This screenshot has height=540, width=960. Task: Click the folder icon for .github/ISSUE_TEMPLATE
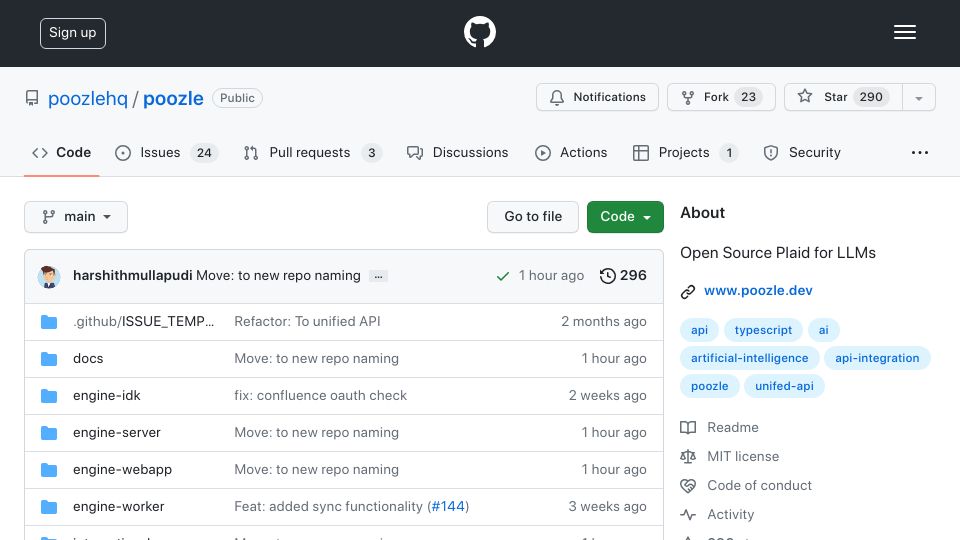[x=49, y=321]
